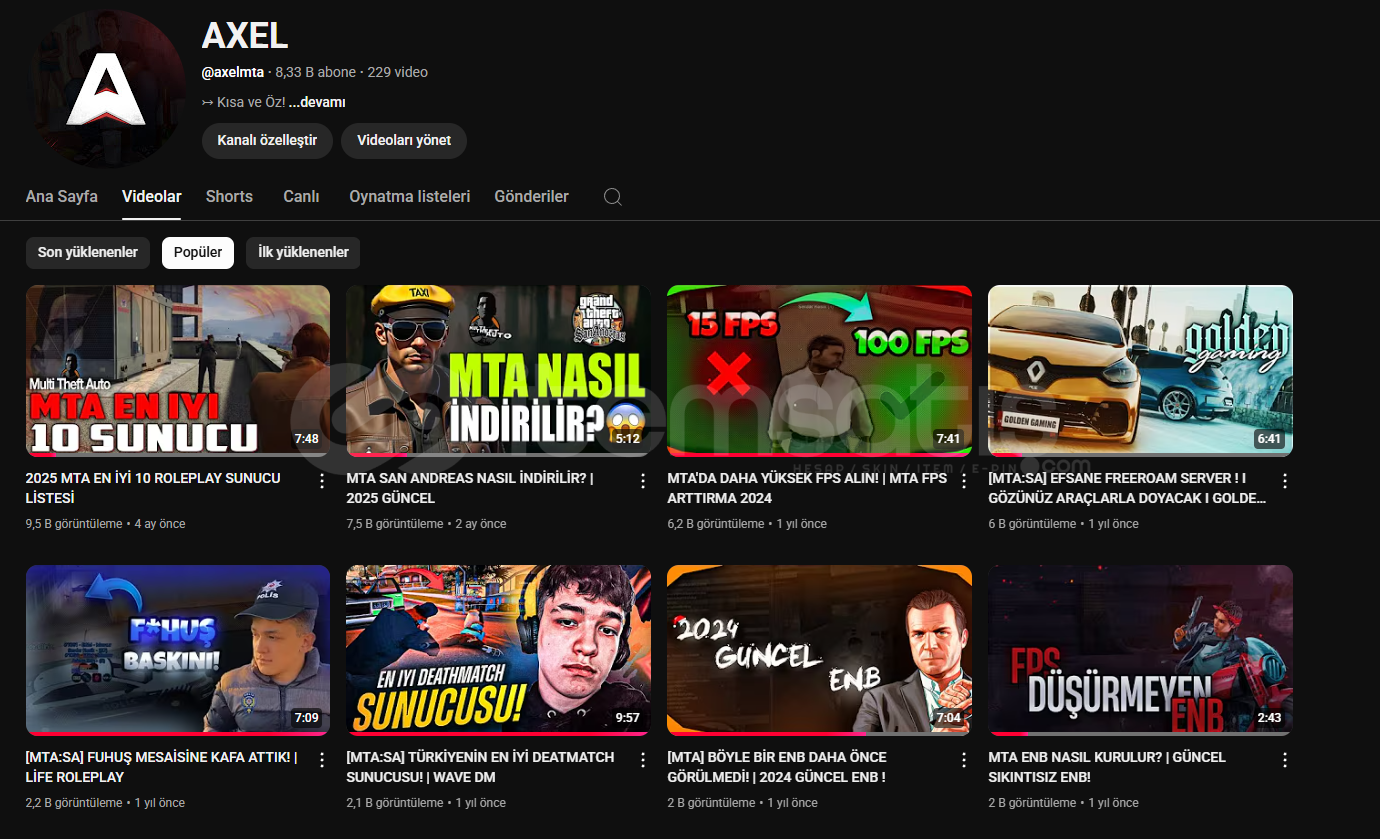
Task: Click the 8,33 B abone subscriber count
Action: click(x=316, y=72)
